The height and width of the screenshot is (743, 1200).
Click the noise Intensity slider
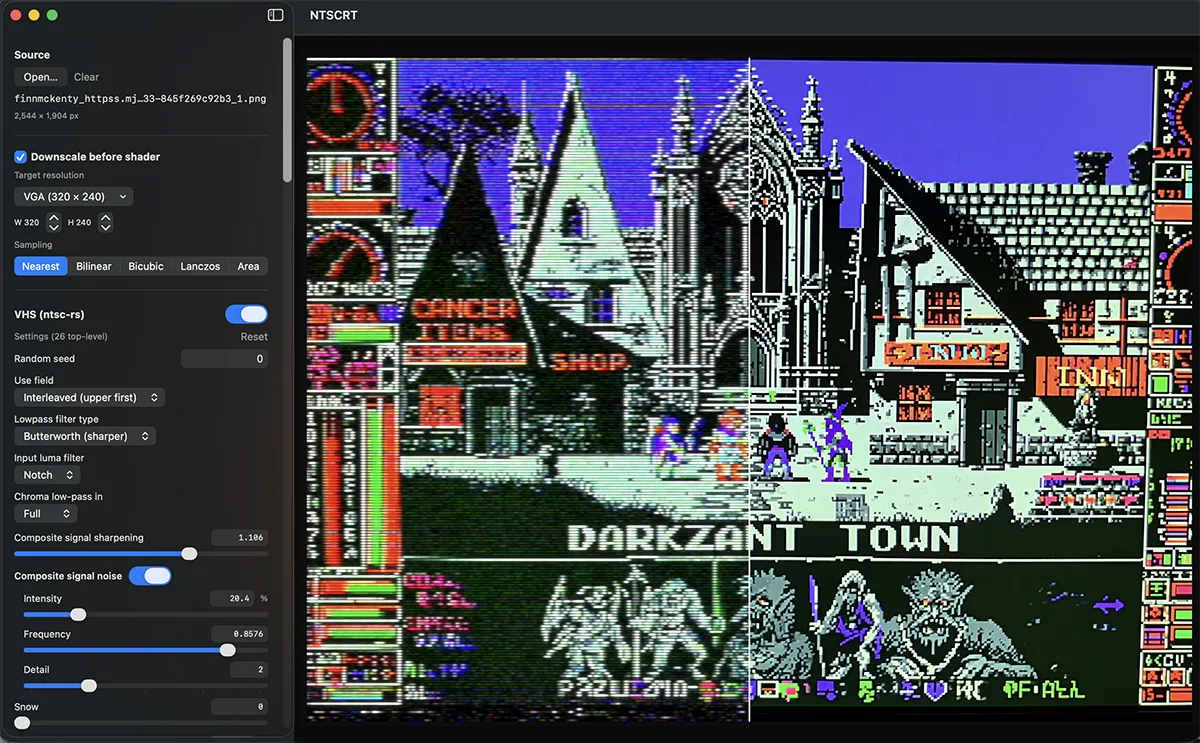coord(145,614)
